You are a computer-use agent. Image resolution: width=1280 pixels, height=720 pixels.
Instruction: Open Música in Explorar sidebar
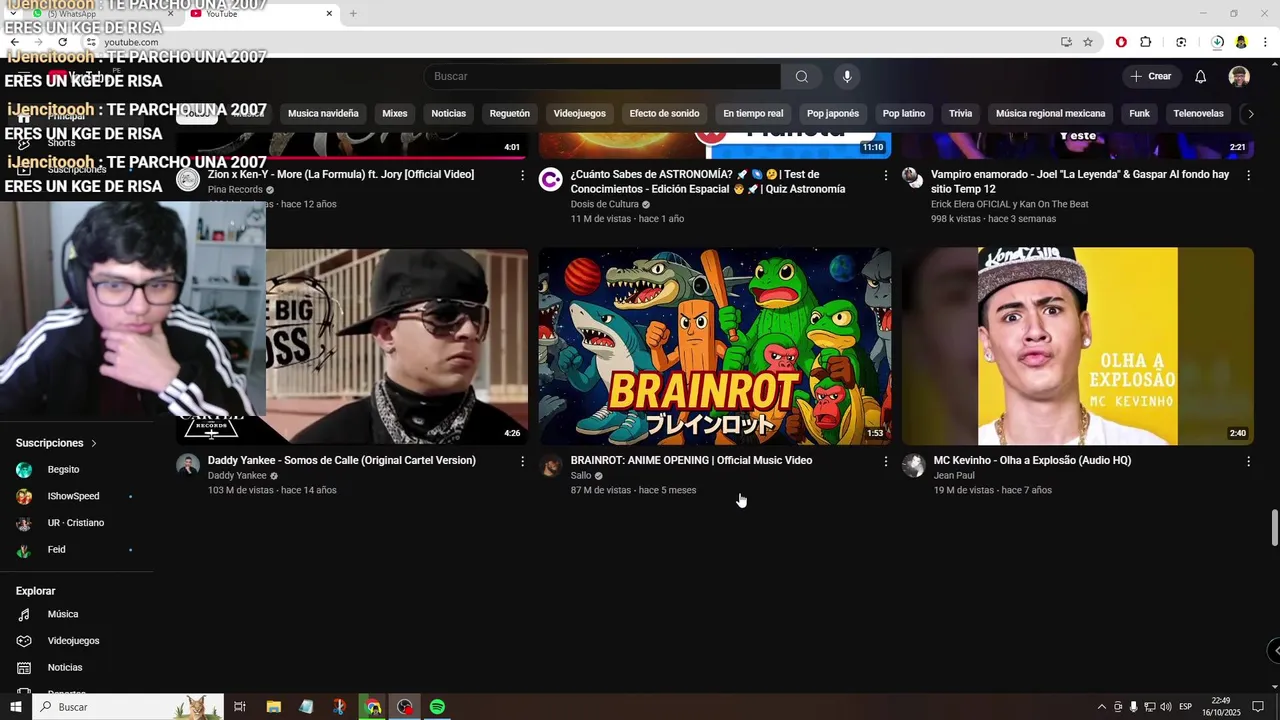(76, 614)
